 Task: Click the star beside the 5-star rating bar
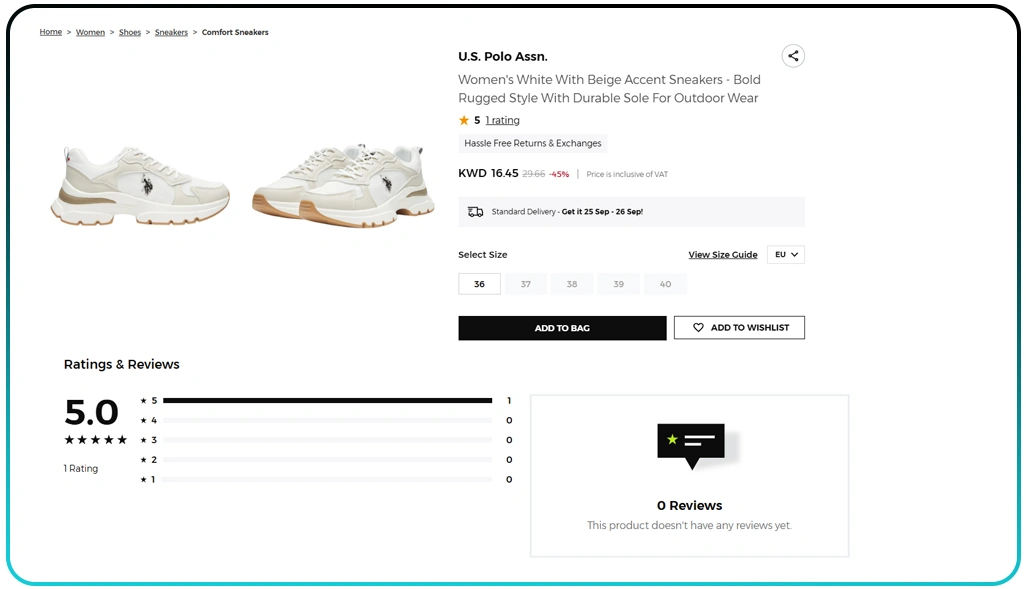coord(143,400)
